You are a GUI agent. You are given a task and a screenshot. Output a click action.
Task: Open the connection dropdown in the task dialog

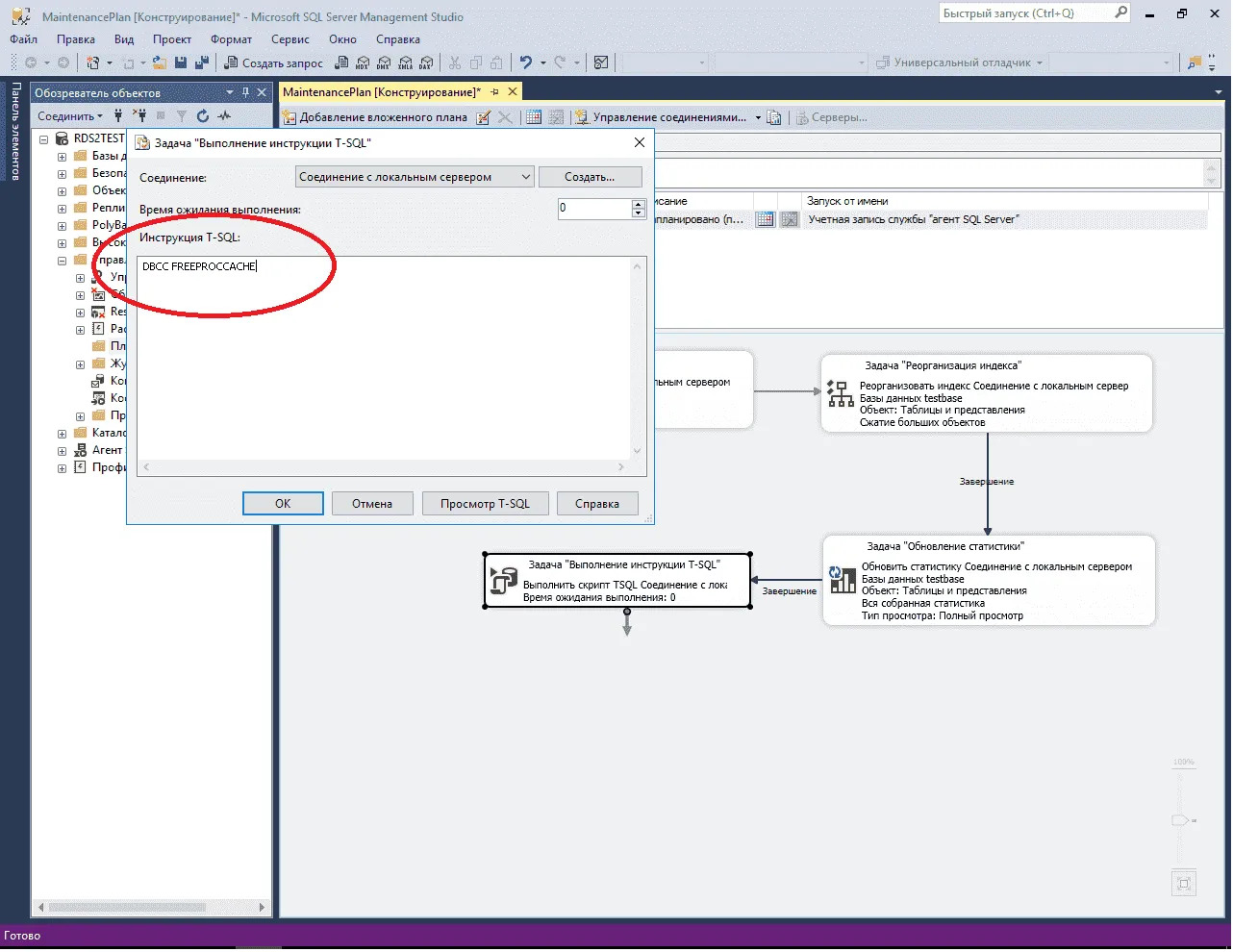coord(525,177)
